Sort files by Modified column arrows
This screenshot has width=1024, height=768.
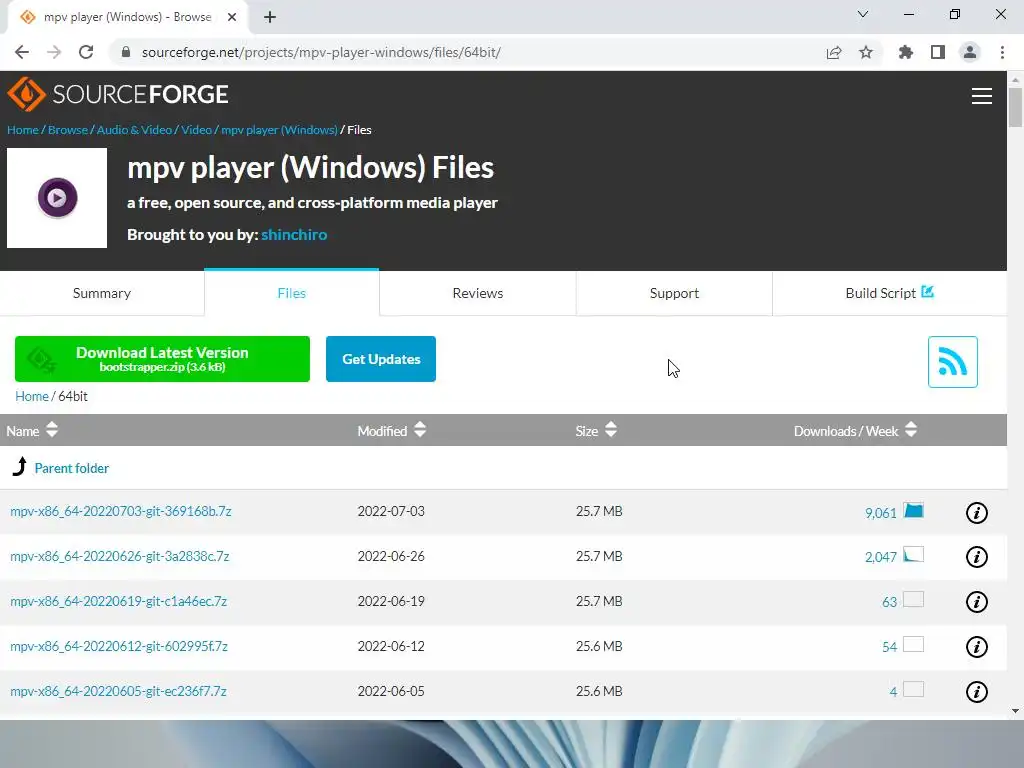click(420, 430)
